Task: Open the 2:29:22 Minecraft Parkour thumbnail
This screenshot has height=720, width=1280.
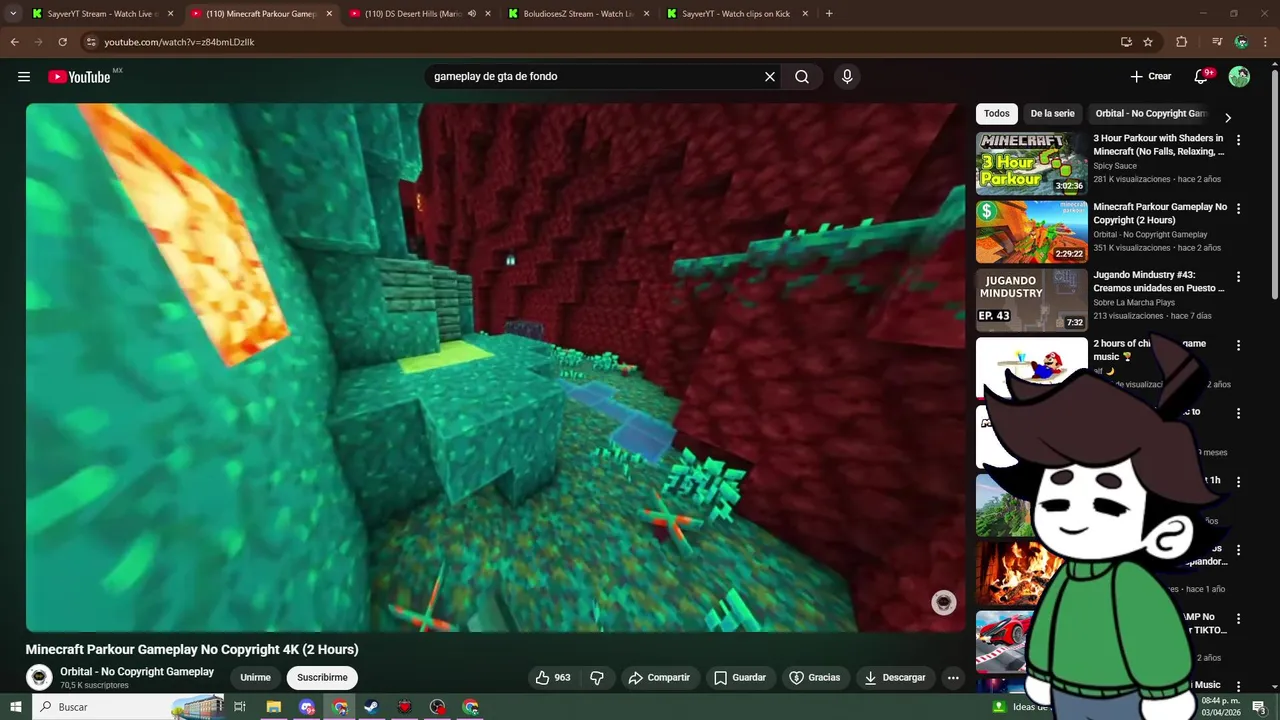Action: point(1032,231)
